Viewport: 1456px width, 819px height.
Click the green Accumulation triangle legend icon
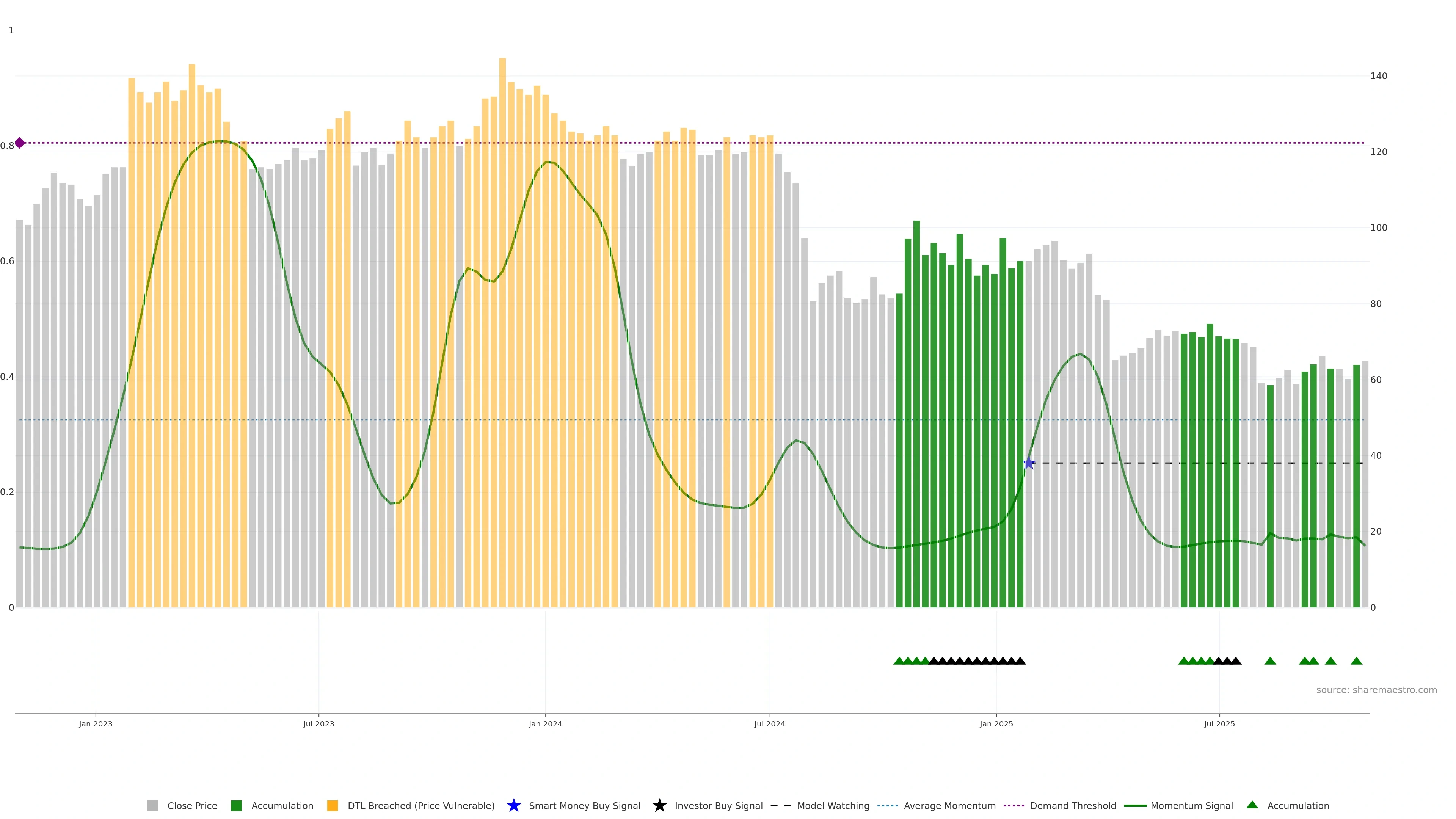pos(1252,805)
